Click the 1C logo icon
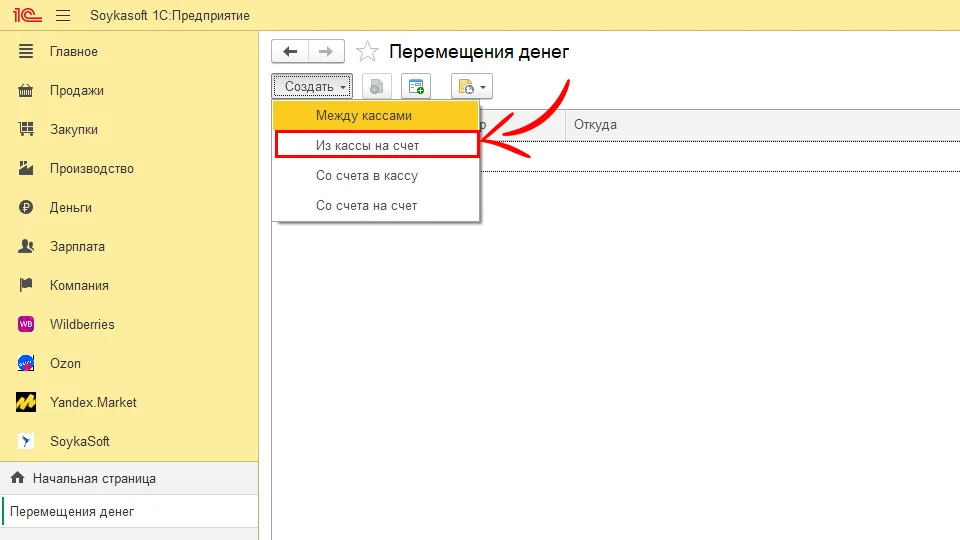The width and height of the screenshot is (960, 540). (x=25, y=15)
